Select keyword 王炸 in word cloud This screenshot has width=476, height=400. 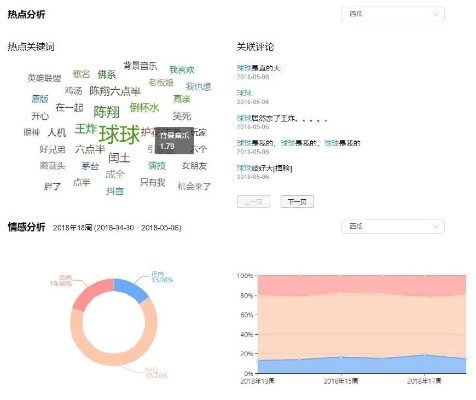pos(86,129)
